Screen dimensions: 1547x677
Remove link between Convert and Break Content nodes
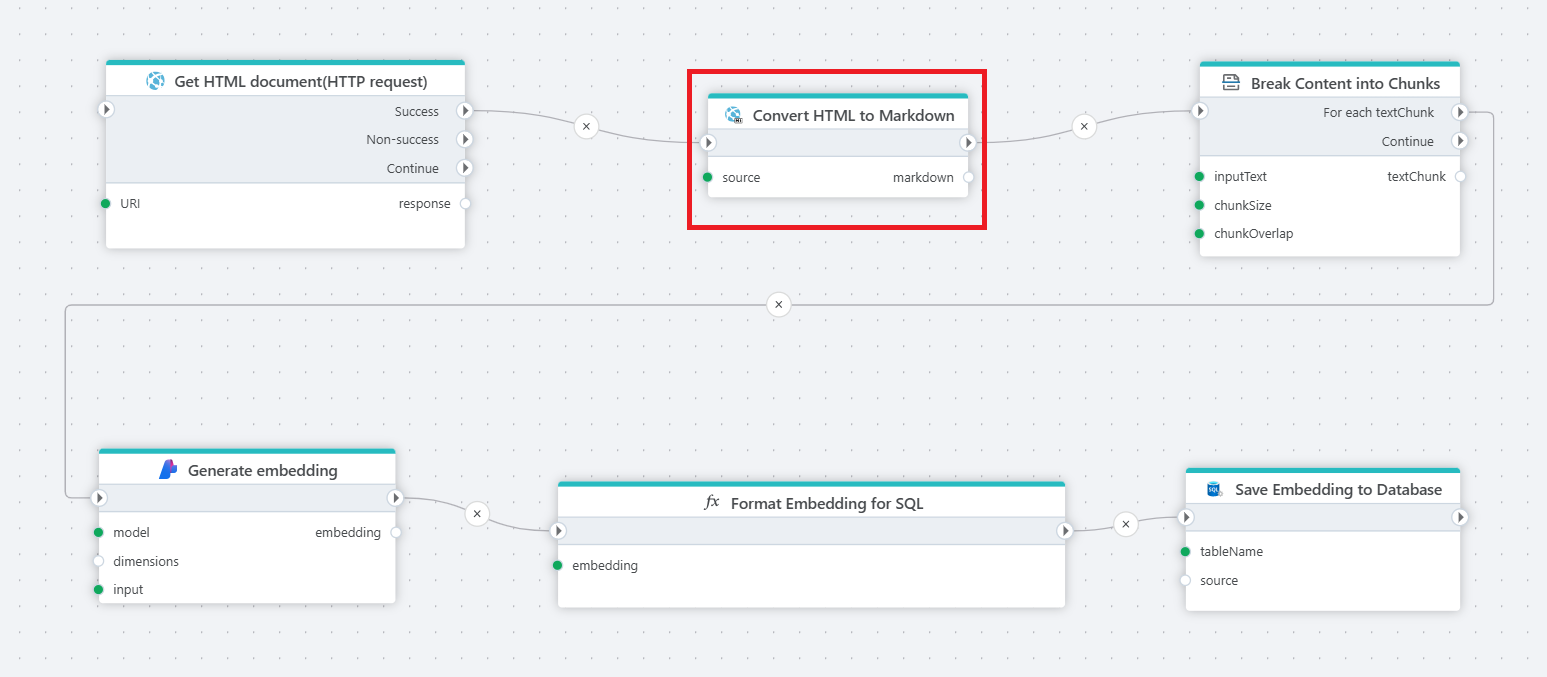[x=1084, y=127]
